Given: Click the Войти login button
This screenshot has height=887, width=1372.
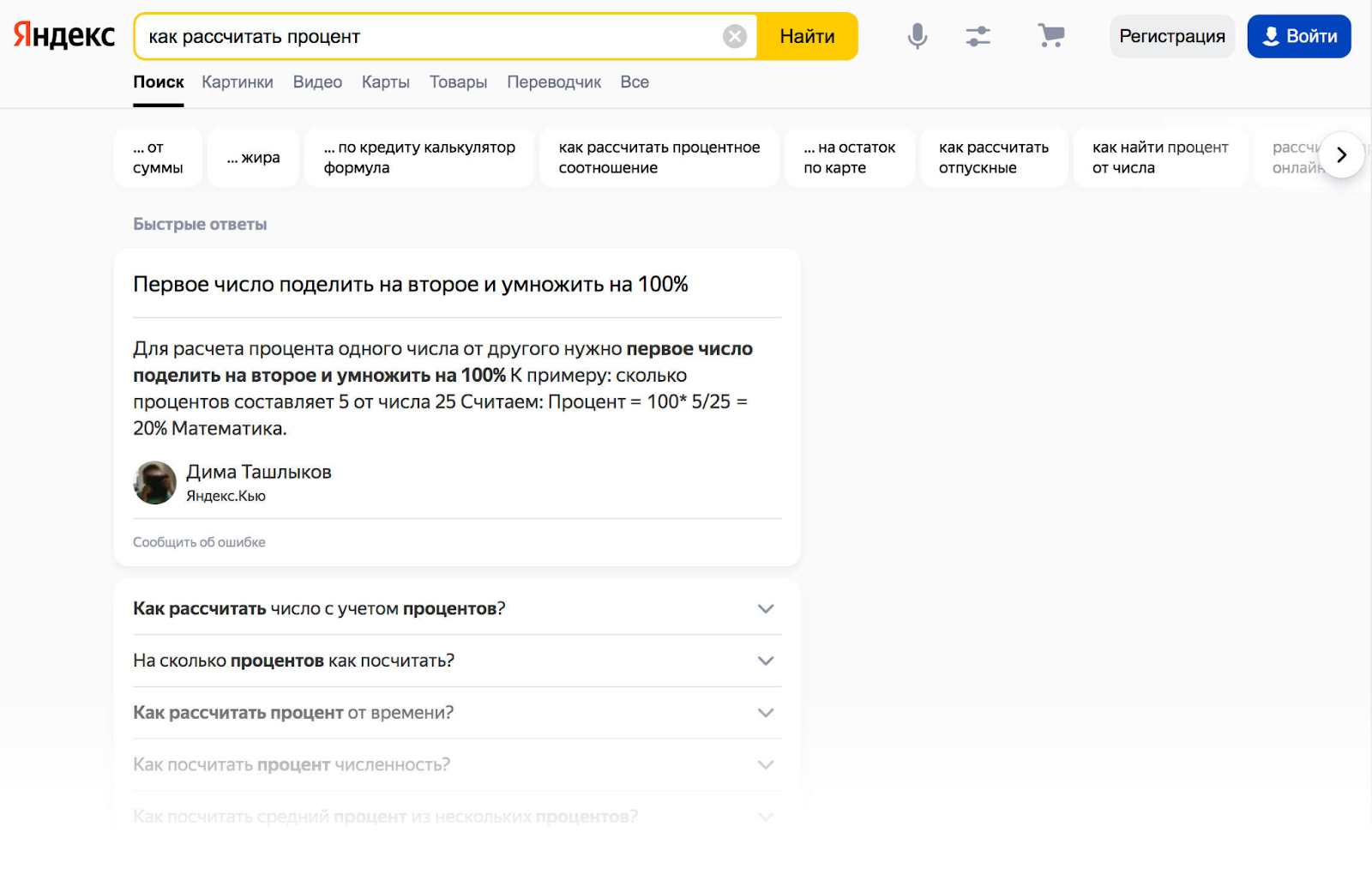Looking at the screenshot, I should point(1298,36).
